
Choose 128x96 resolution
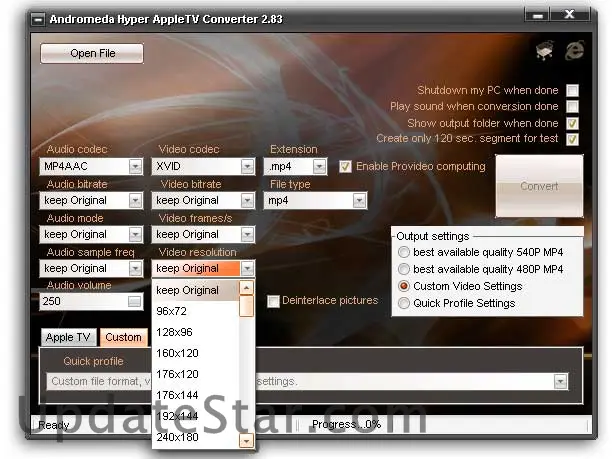click(x=195, y=333)
